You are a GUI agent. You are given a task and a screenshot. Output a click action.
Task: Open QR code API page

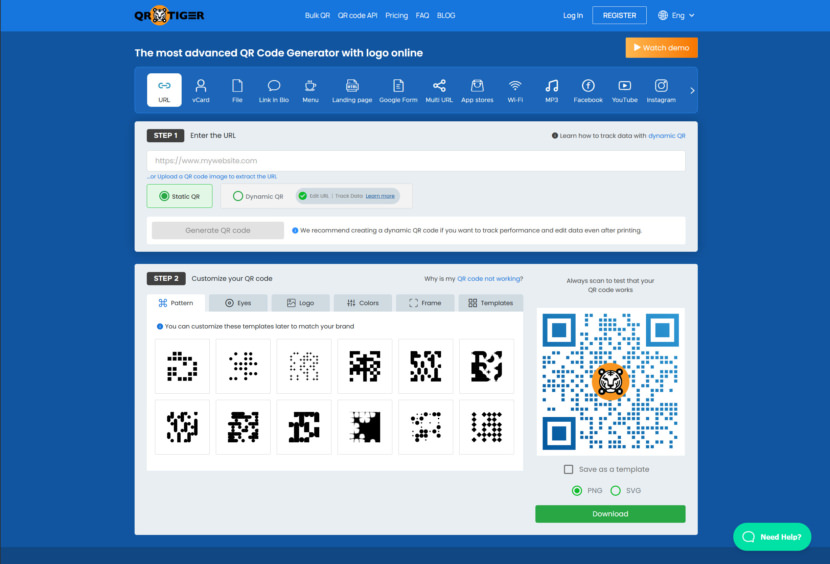pyautogui.click(x=357, y=15)
